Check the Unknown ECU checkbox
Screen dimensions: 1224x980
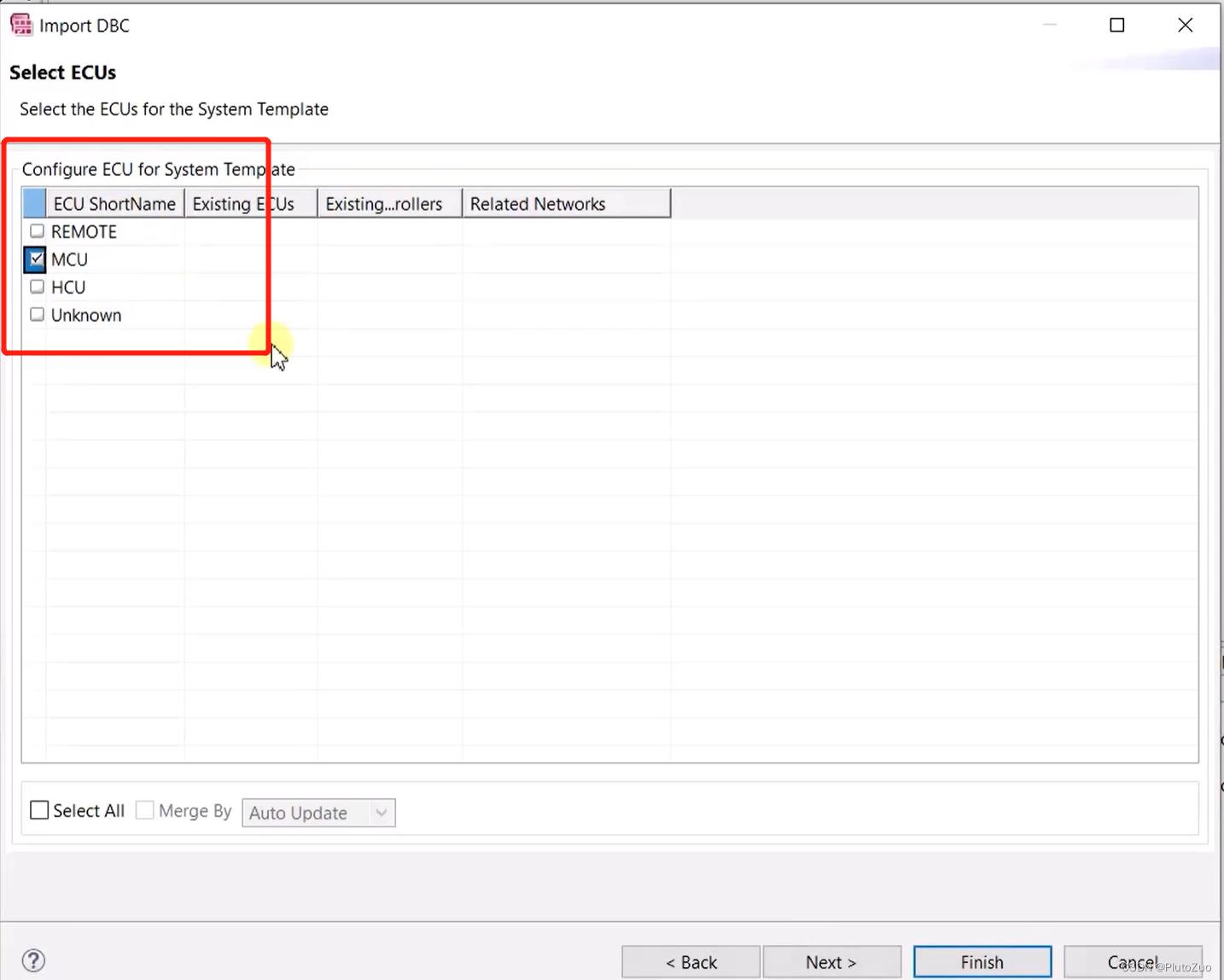point(37,314)
